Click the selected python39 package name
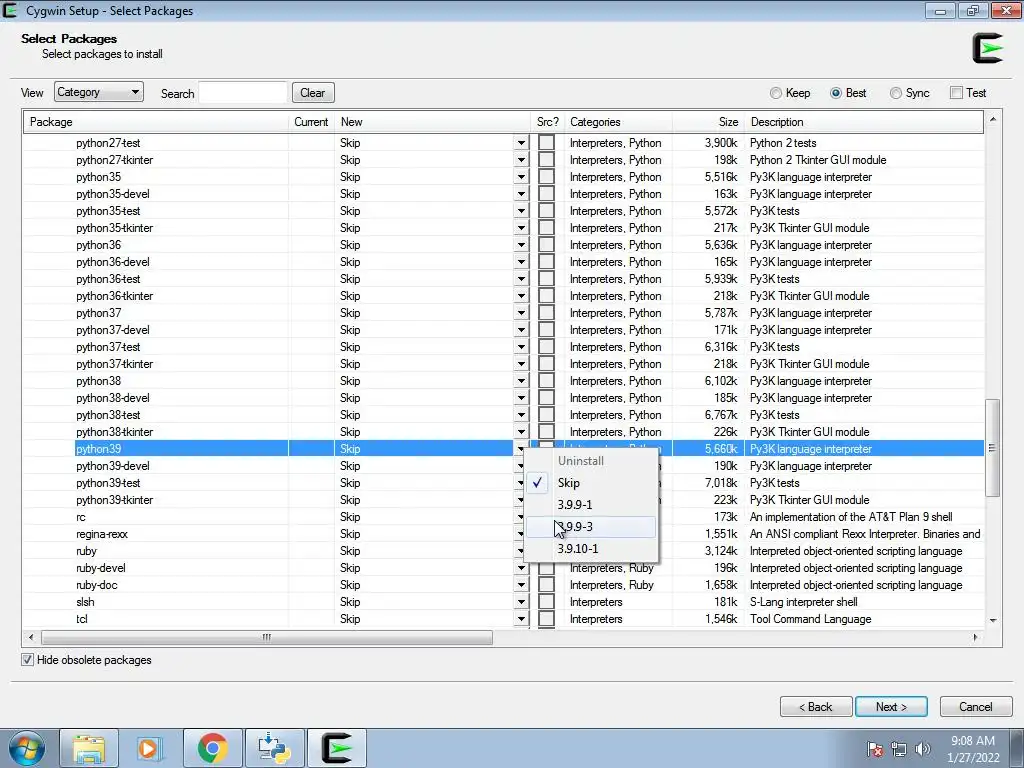Image resolution: width=1024 pixels, height=768 pixels. 99,449
